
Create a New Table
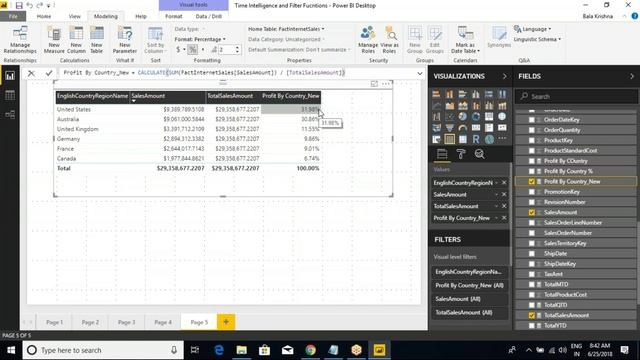pyautogui.click(x=97, y=40)
